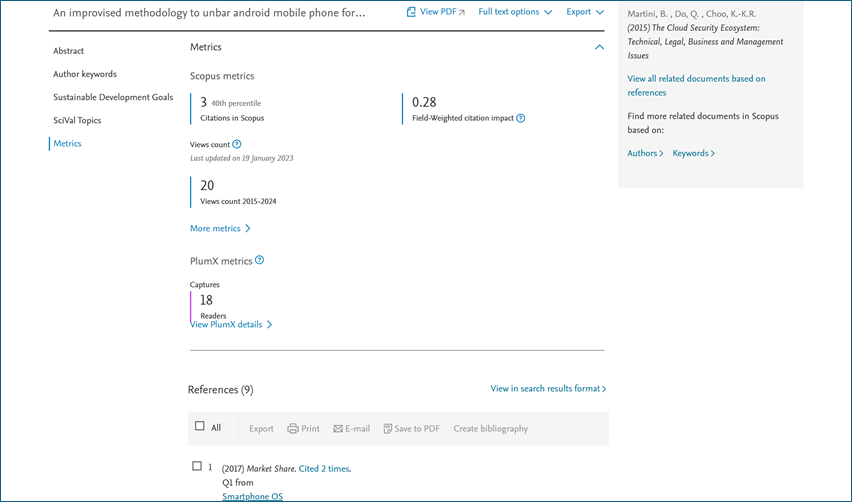This screenshot has width=852, height=502.
Task: Click View in search results format
Action: [x=547, y=388]
